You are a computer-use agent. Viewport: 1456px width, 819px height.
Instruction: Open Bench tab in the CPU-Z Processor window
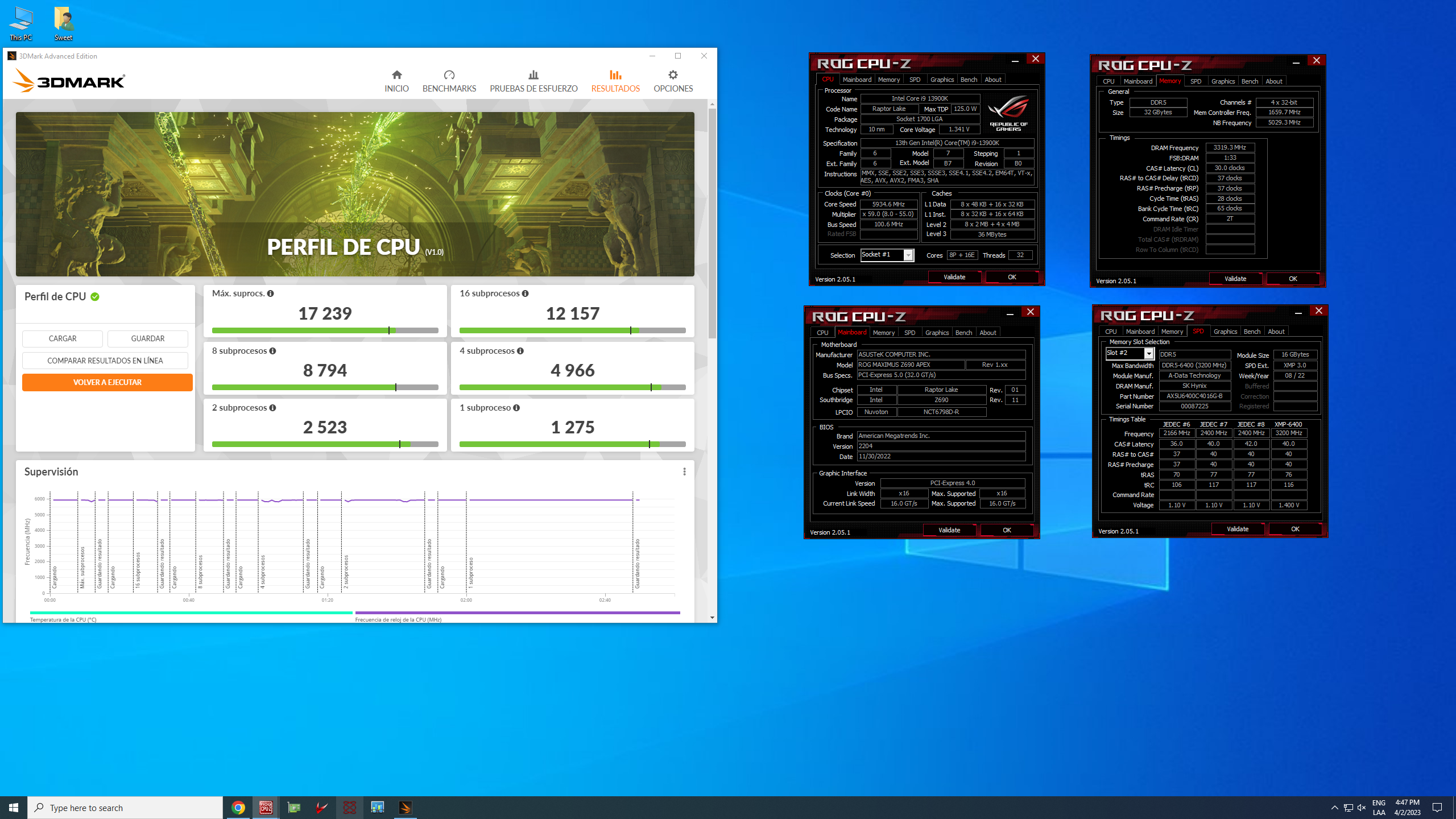pyautogui.click(x=969, y=80)
